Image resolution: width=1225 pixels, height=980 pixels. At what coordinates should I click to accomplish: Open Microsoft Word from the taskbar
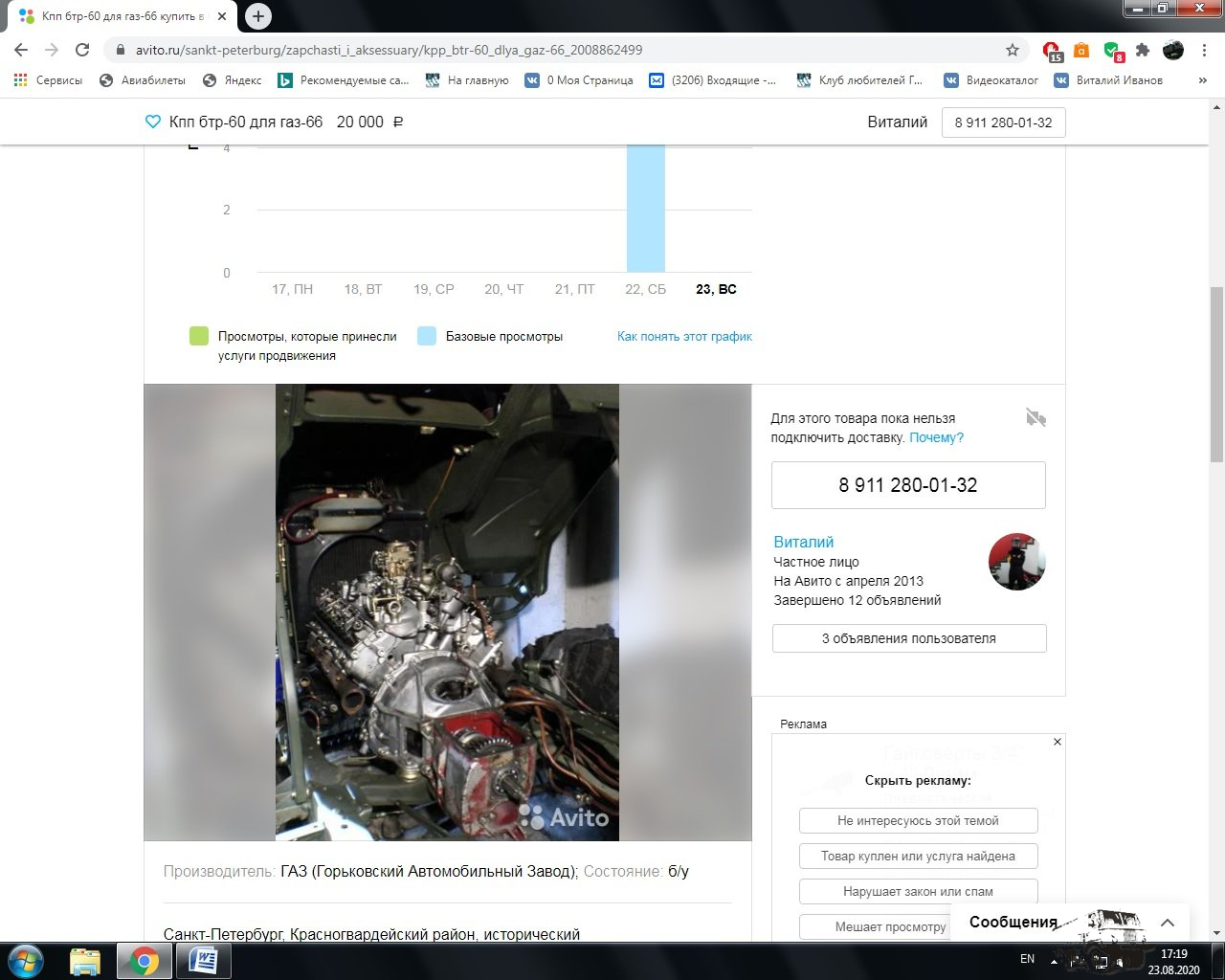tap(204, 960)
